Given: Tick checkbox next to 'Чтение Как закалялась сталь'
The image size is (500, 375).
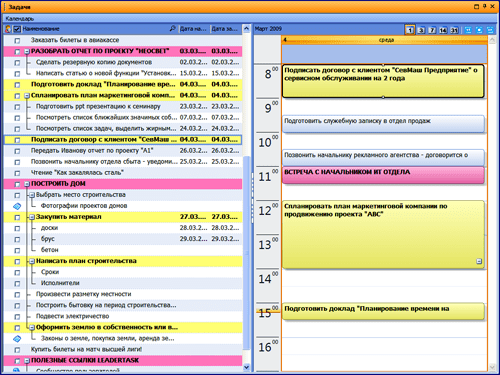Looking at the screenshot, I should coord(17,173).
